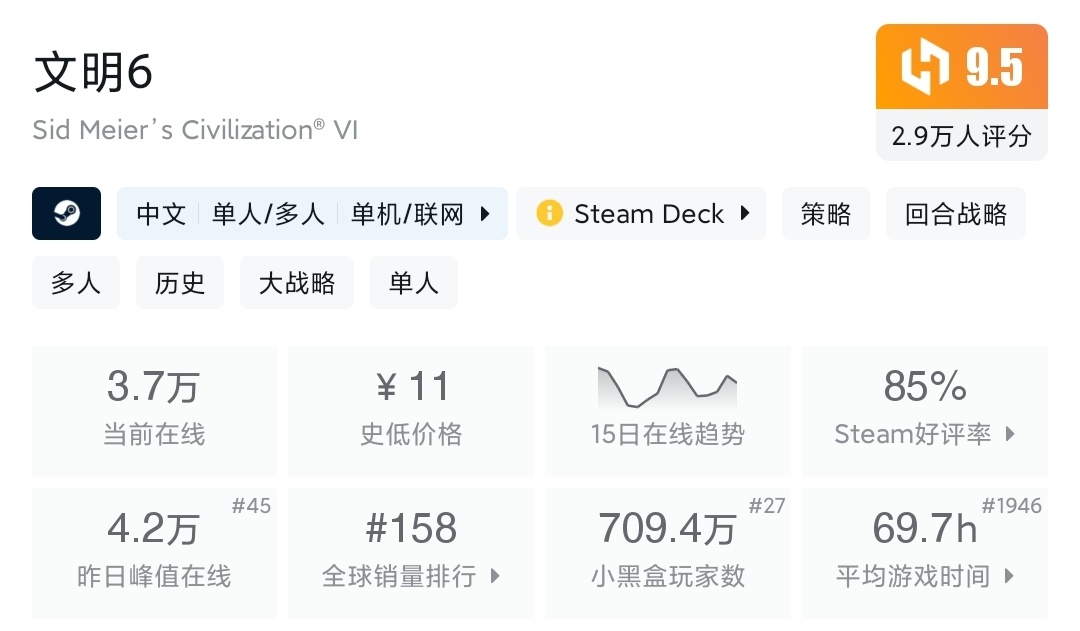Click the yellow Steam Deck info icon
The height and width of the screenshot is (631, 1080).
coord(549,213)
